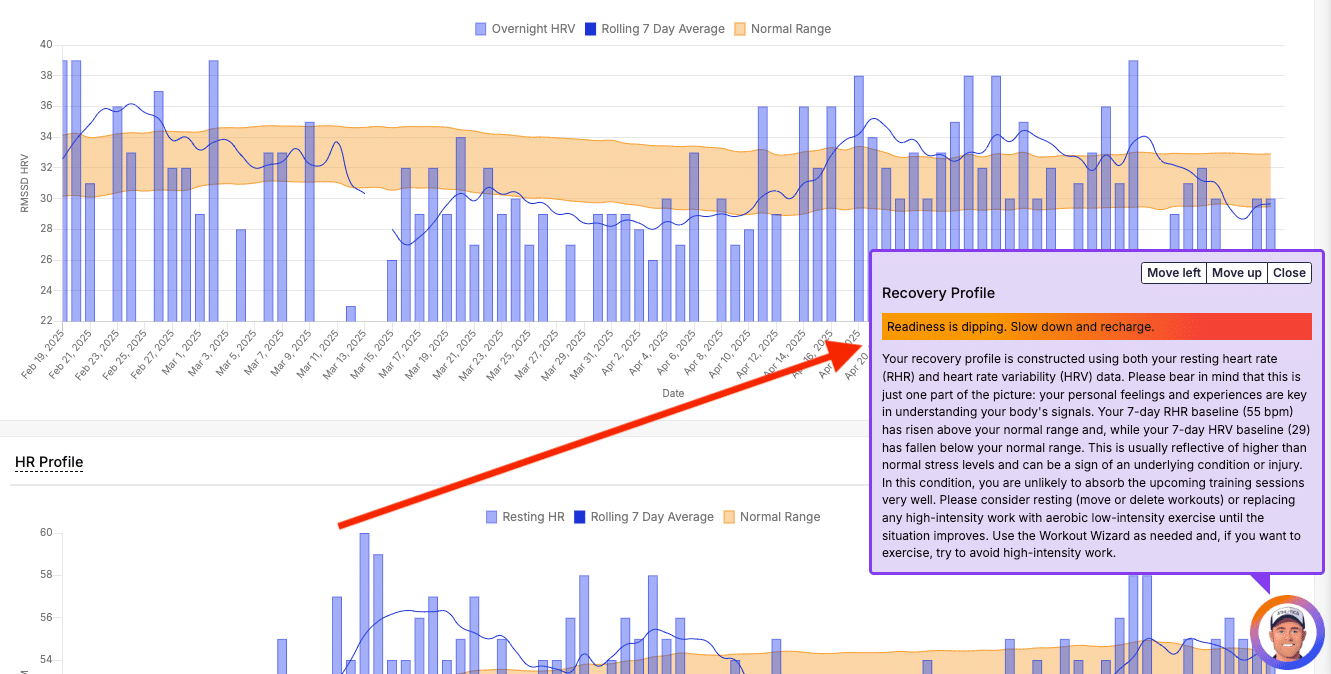Click the coach avatar icon
The image size is (1331, 674).
coord(1287,632)
